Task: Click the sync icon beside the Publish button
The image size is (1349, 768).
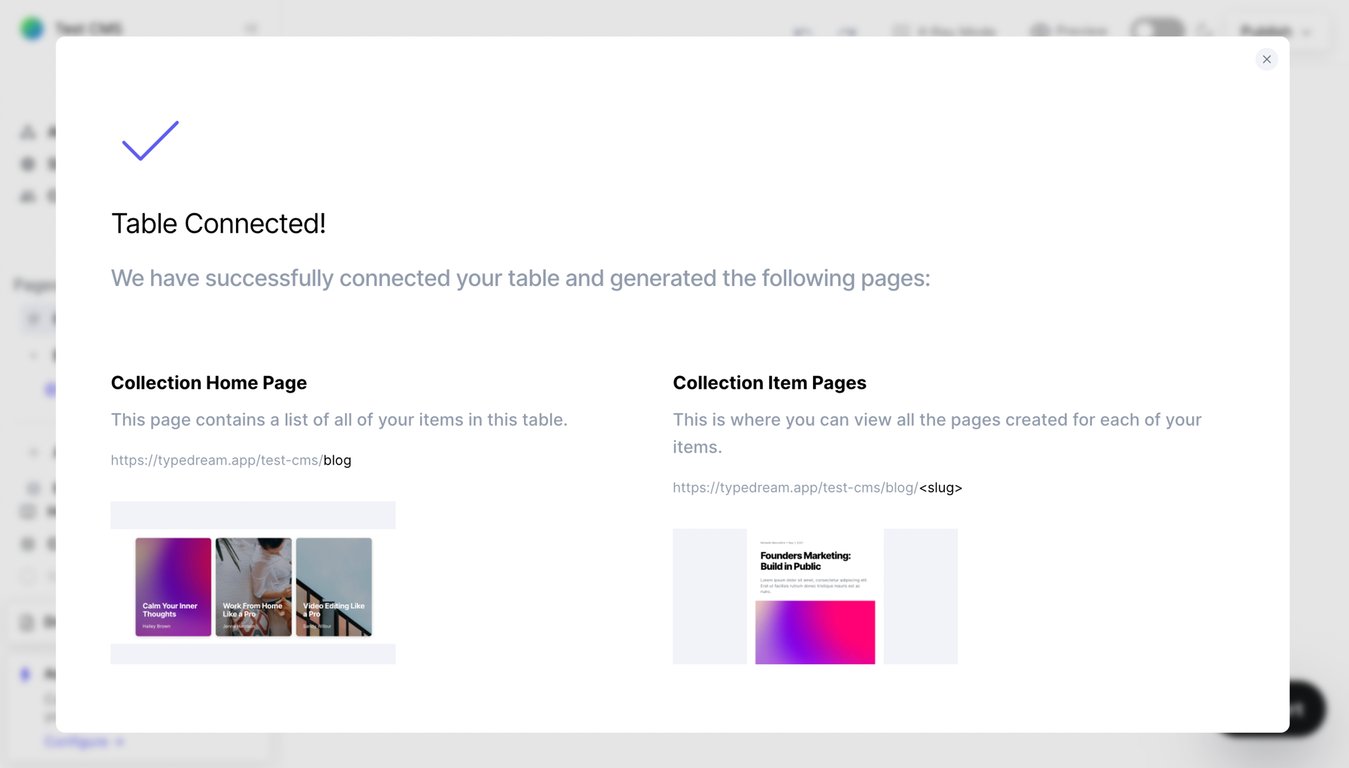Action: coord(1204,31)
